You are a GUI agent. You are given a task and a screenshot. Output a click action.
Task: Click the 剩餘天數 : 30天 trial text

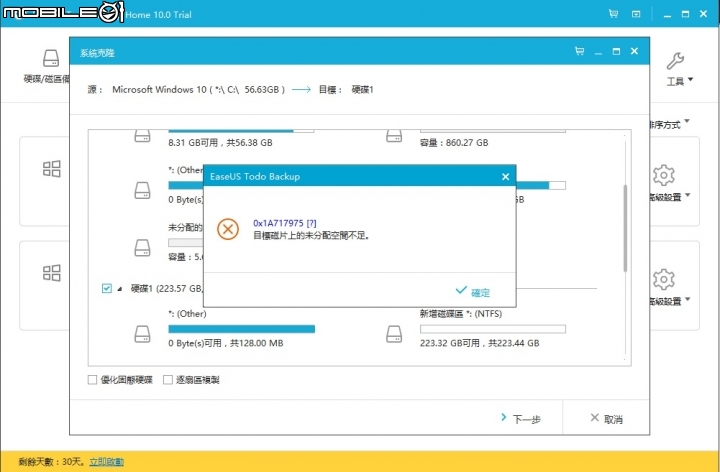[52, 461]
